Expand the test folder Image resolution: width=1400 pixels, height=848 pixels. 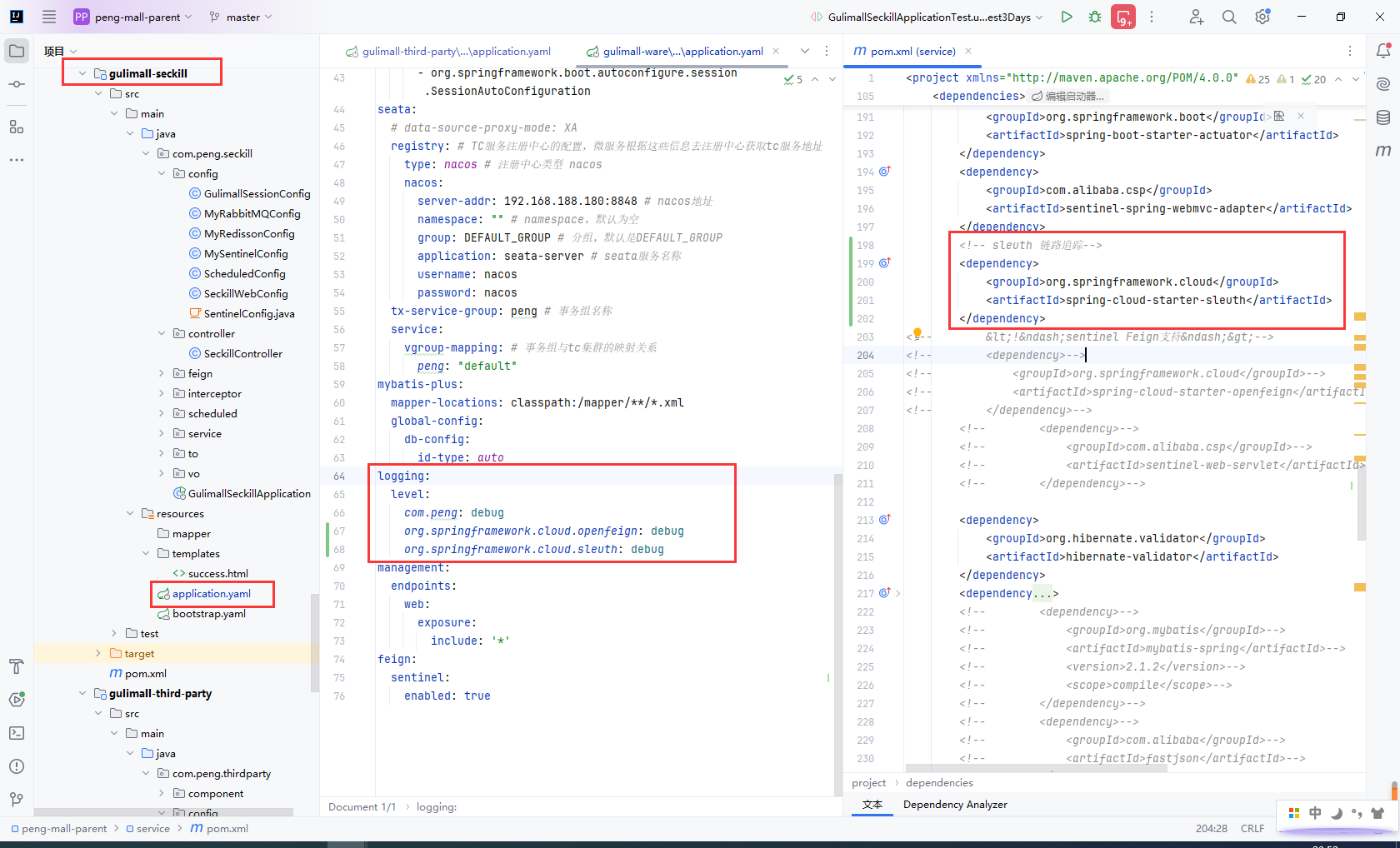pos(114,633)
